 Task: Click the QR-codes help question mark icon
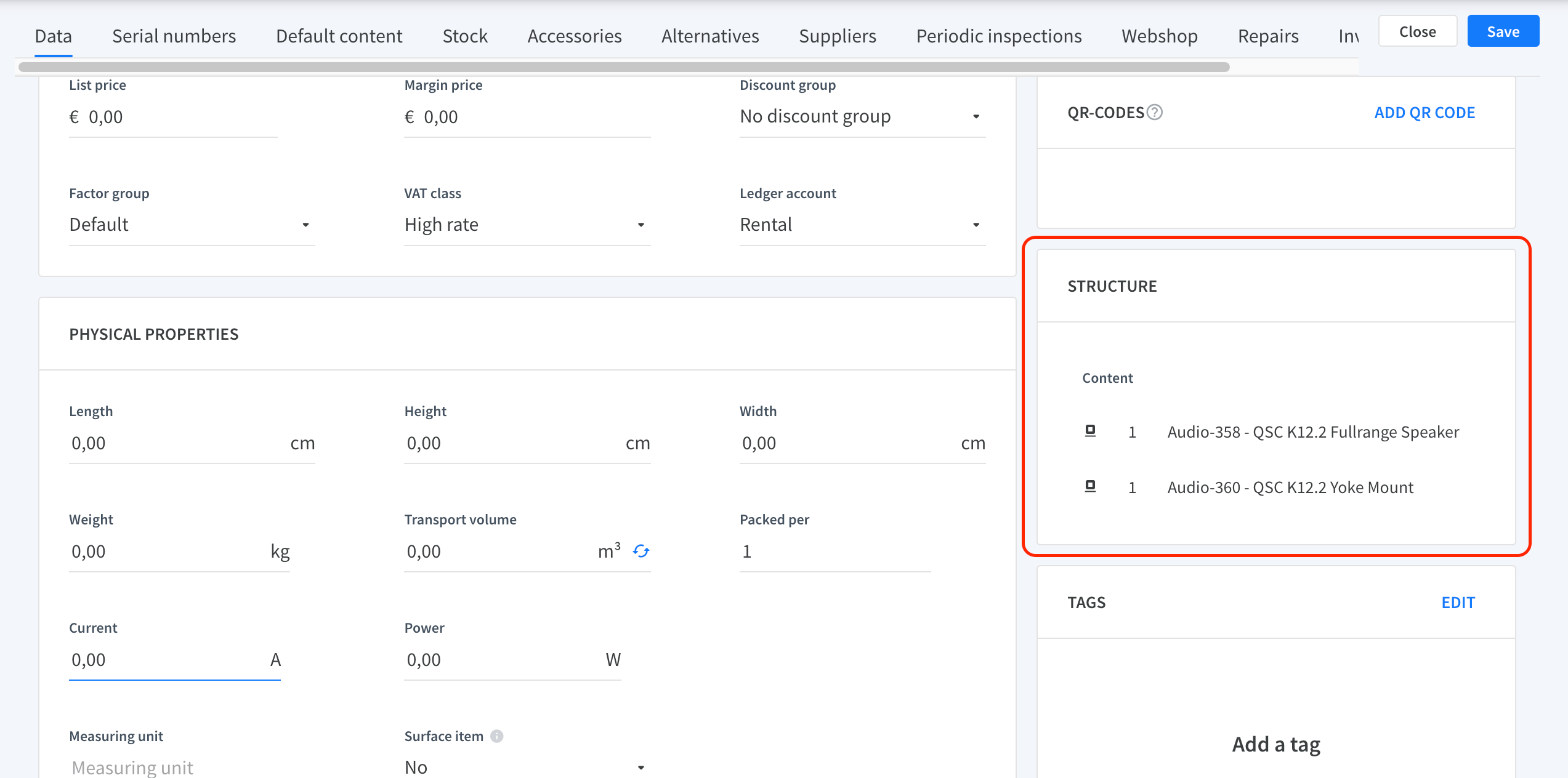click(x=1155, y=113)
